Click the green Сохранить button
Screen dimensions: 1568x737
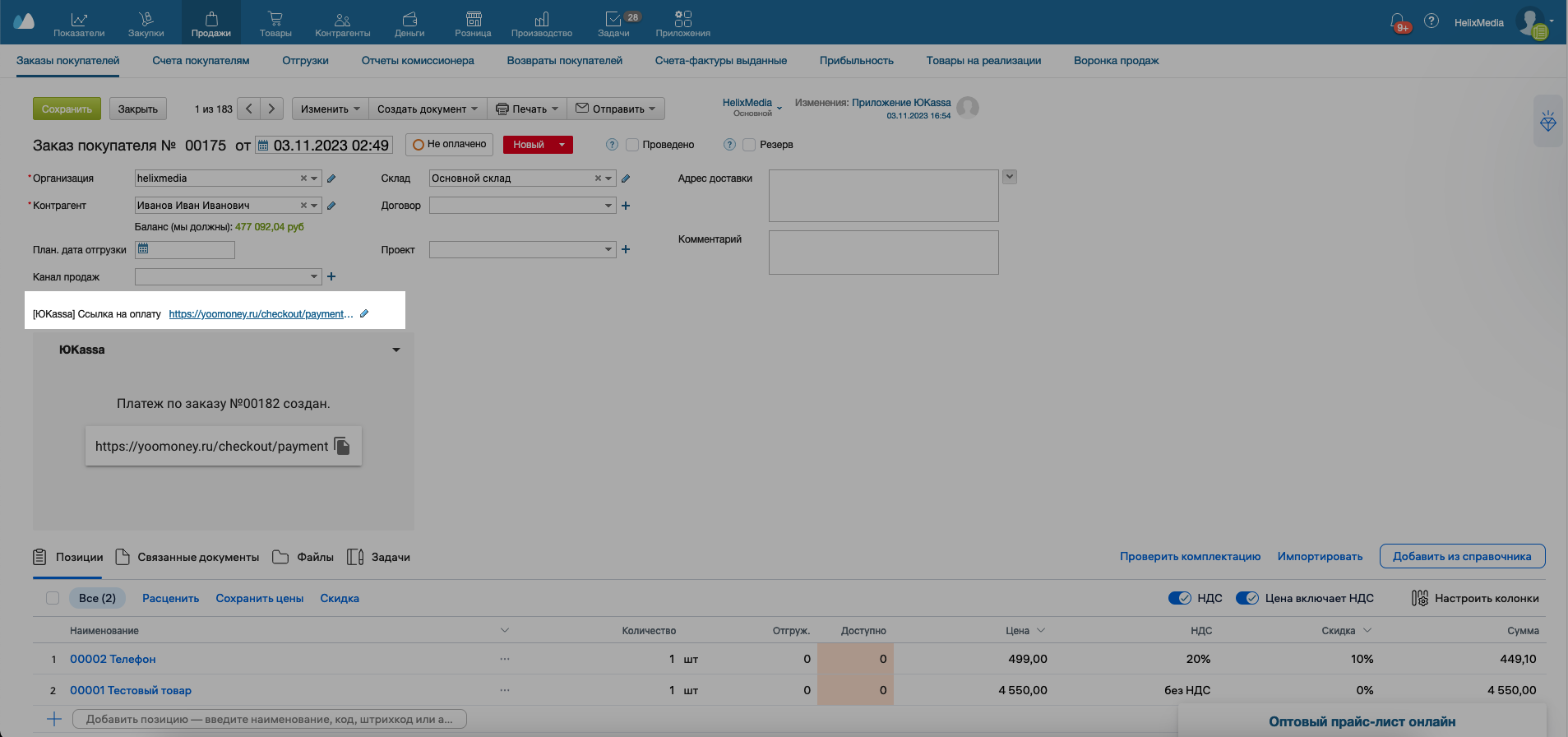[x=67, y=109]
